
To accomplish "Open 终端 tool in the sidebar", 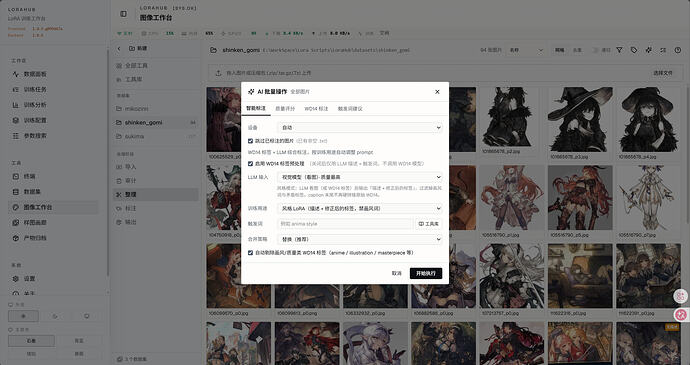I will pos(53,176).
